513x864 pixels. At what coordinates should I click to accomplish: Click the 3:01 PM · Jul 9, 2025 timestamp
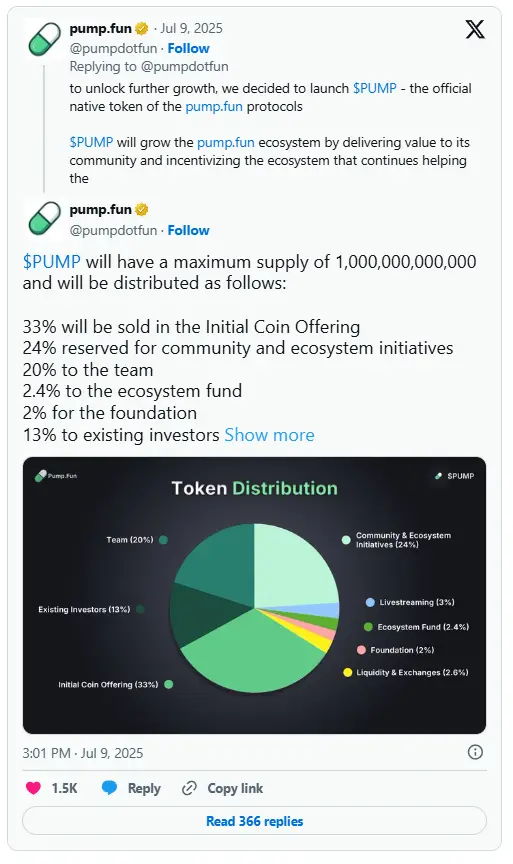pyautogui.click(x=83, y=753)
